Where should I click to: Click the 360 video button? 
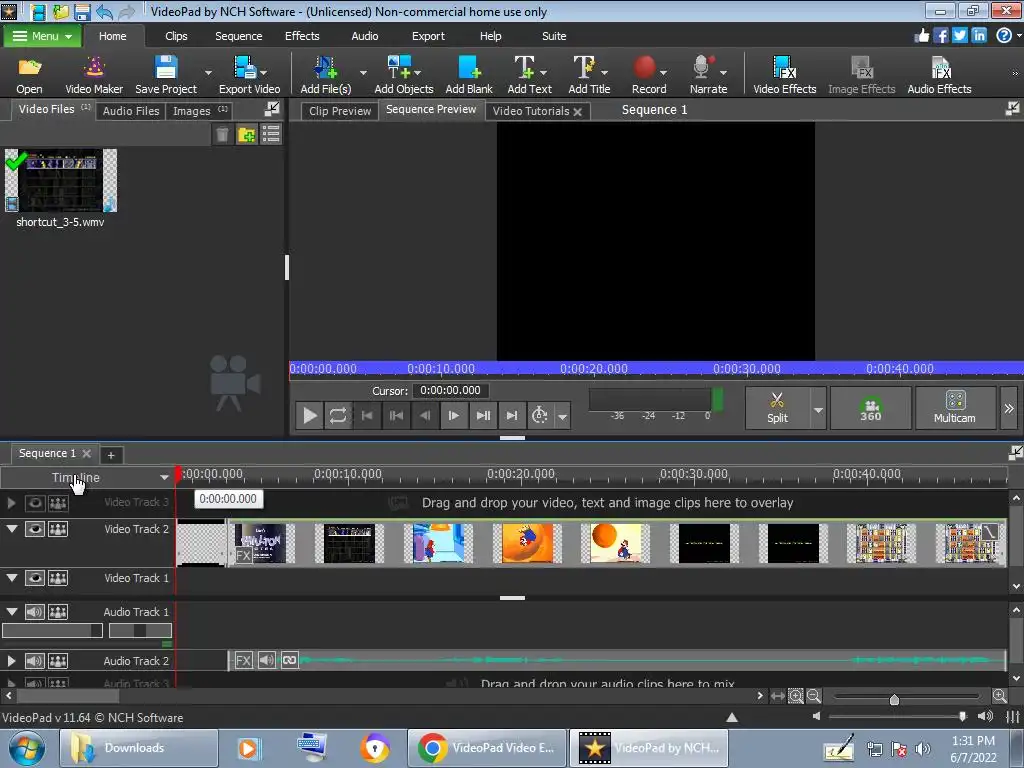871,408
